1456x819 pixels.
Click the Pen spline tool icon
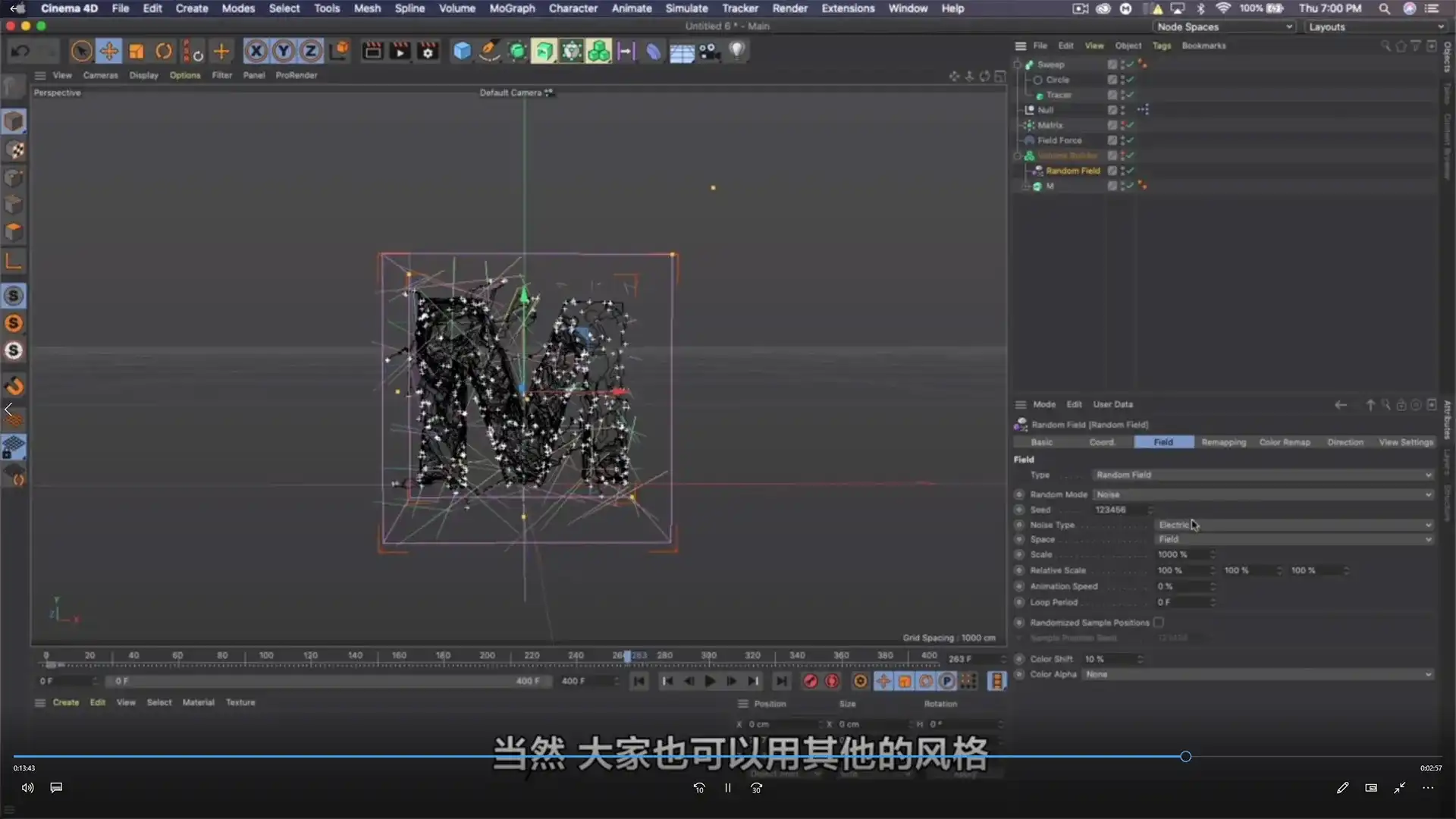489,51
